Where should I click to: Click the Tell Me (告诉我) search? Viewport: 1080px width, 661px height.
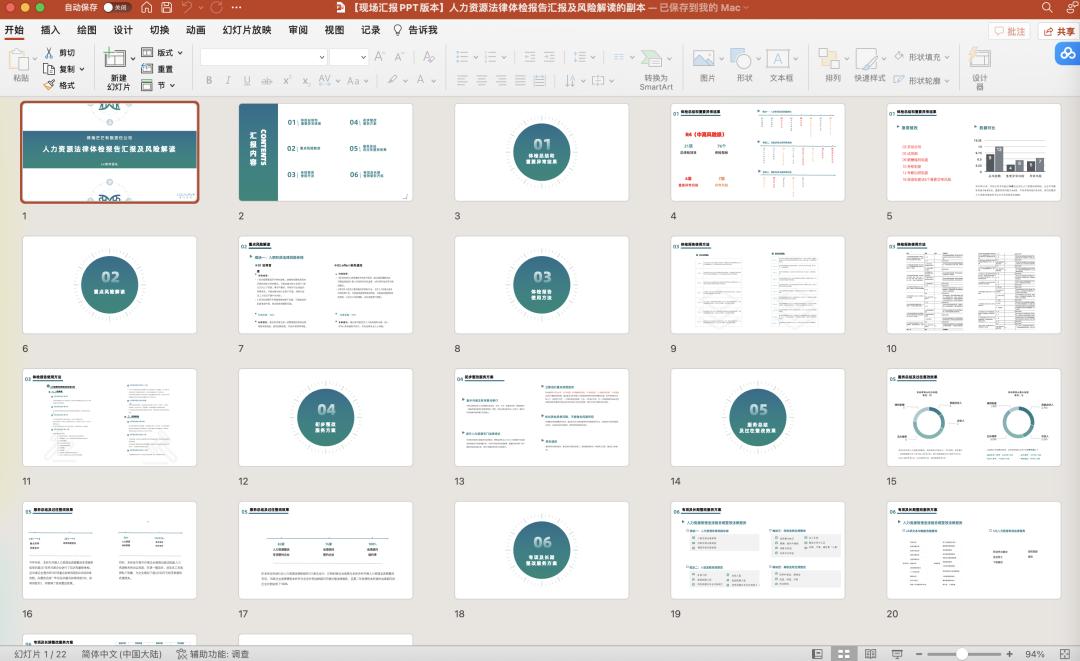point(416,30)
